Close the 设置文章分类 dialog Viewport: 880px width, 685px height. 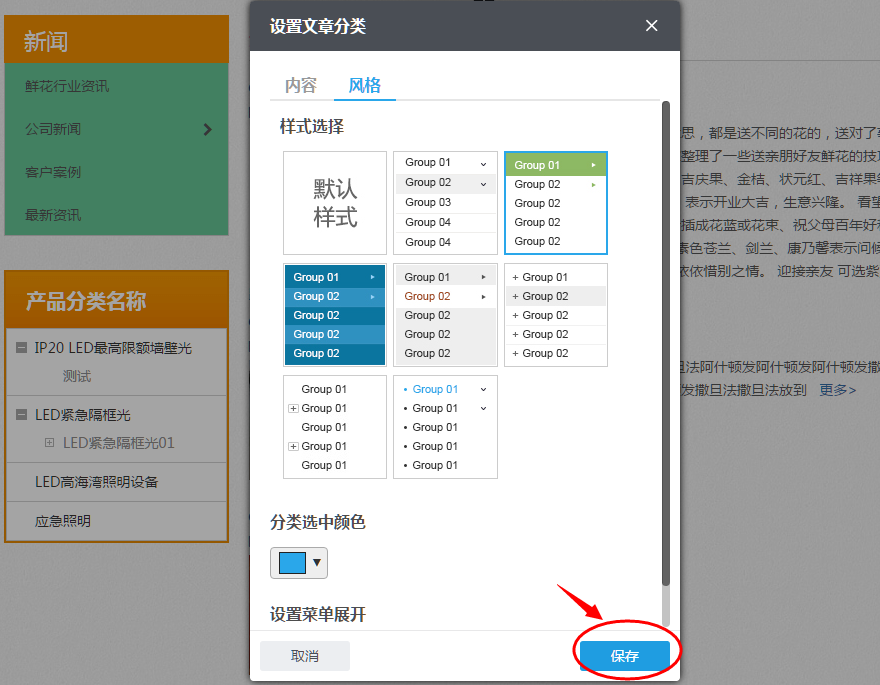coord(652,26)
